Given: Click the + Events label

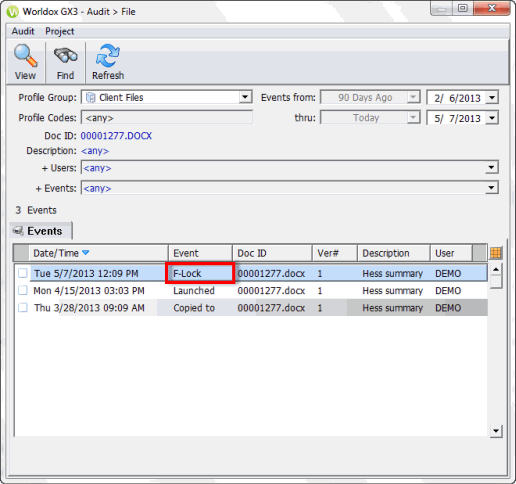Looking at the screenshot, I should click(x=56, y=188).
